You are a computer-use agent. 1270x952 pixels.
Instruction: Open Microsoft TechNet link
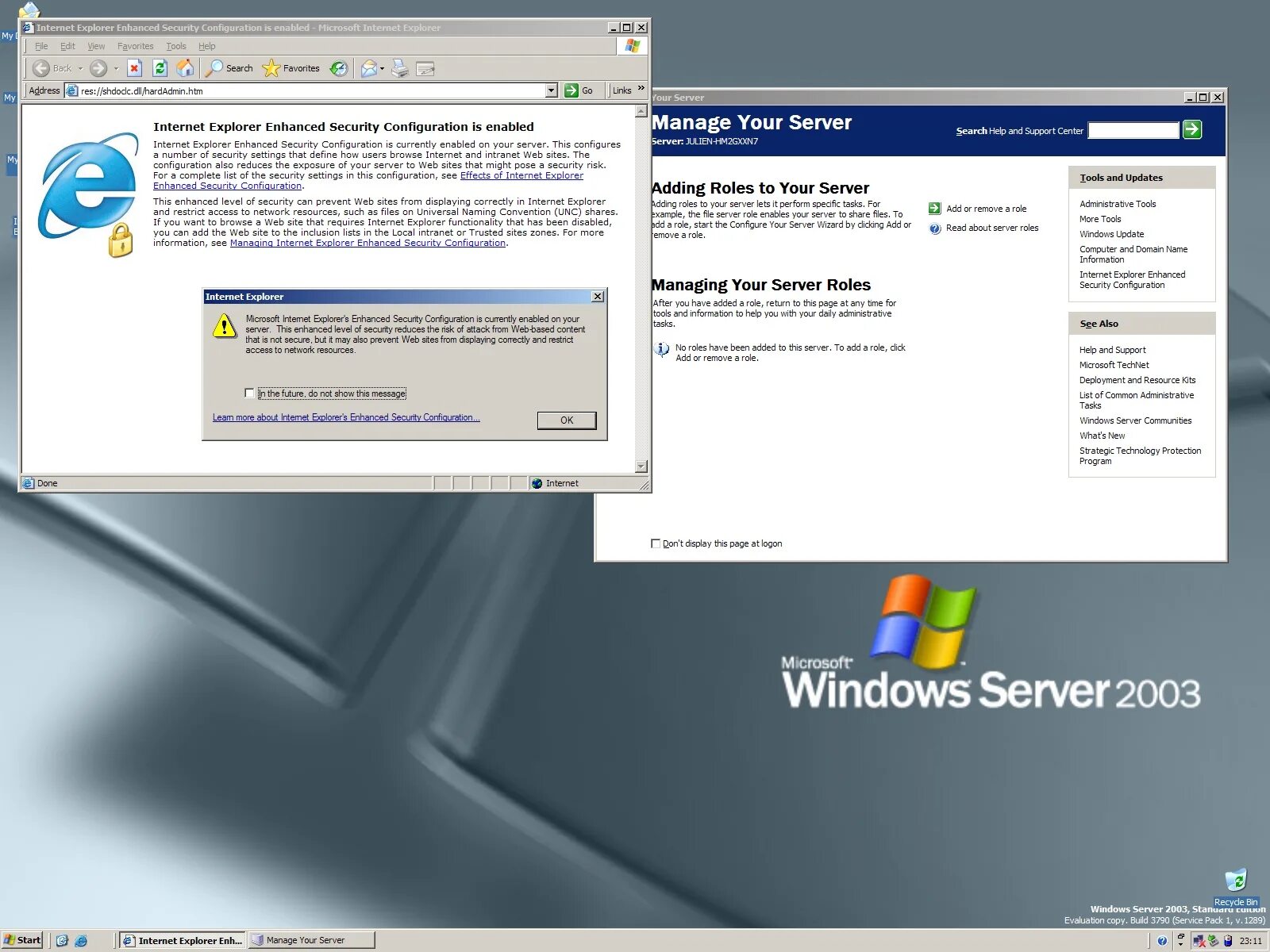pos(1114,365)
